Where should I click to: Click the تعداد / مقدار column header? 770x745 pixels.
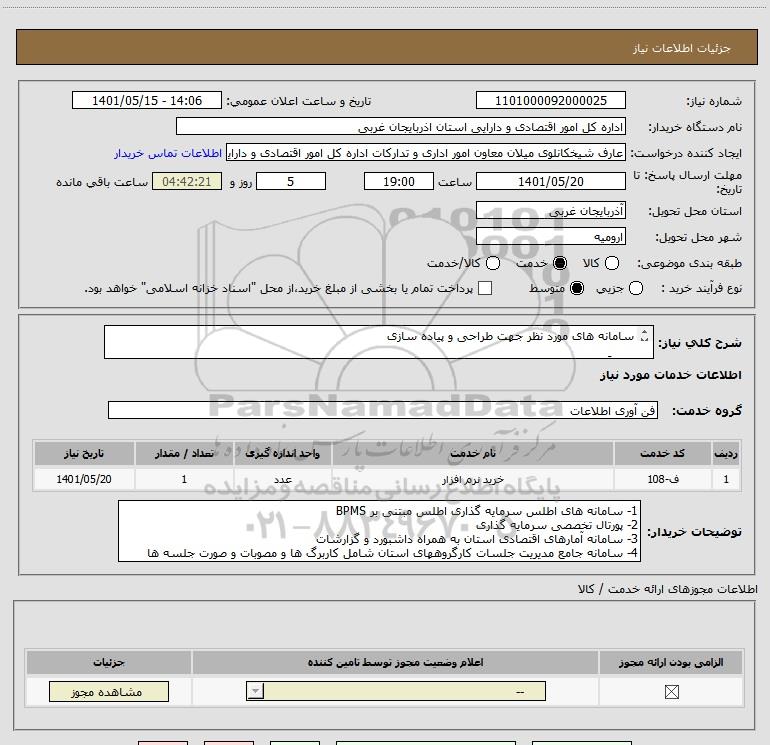coord(184,453)
